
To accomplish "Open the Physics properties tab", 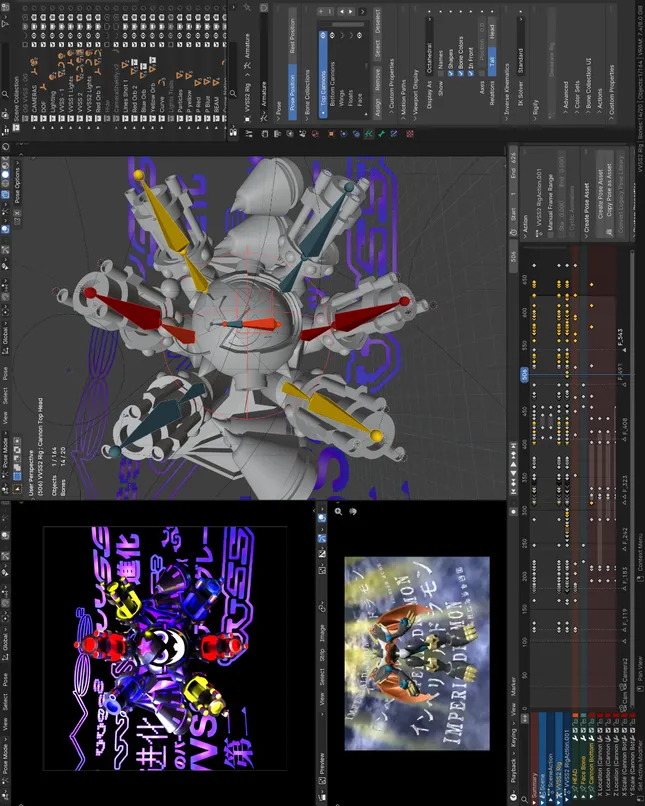I will [344, 134].
